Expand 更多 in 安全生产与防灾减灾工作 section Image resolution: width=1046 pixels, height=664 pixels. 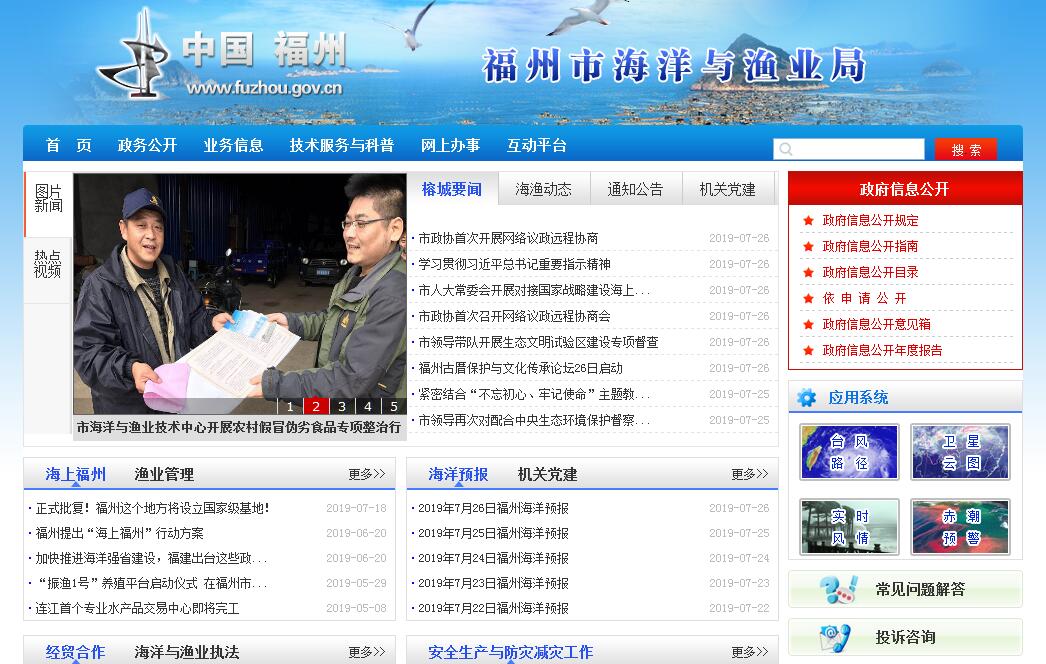click(749, 652)
